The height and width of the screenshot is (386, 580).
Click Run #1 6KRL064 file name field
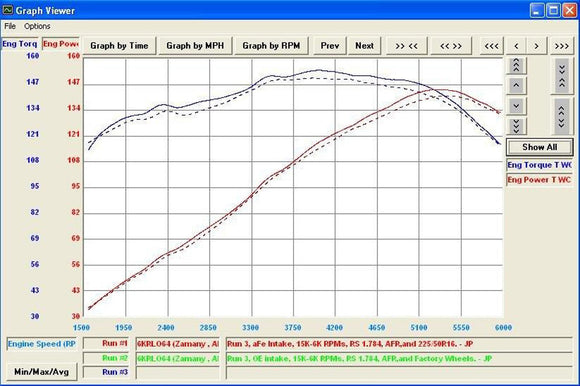click(178, 344)
